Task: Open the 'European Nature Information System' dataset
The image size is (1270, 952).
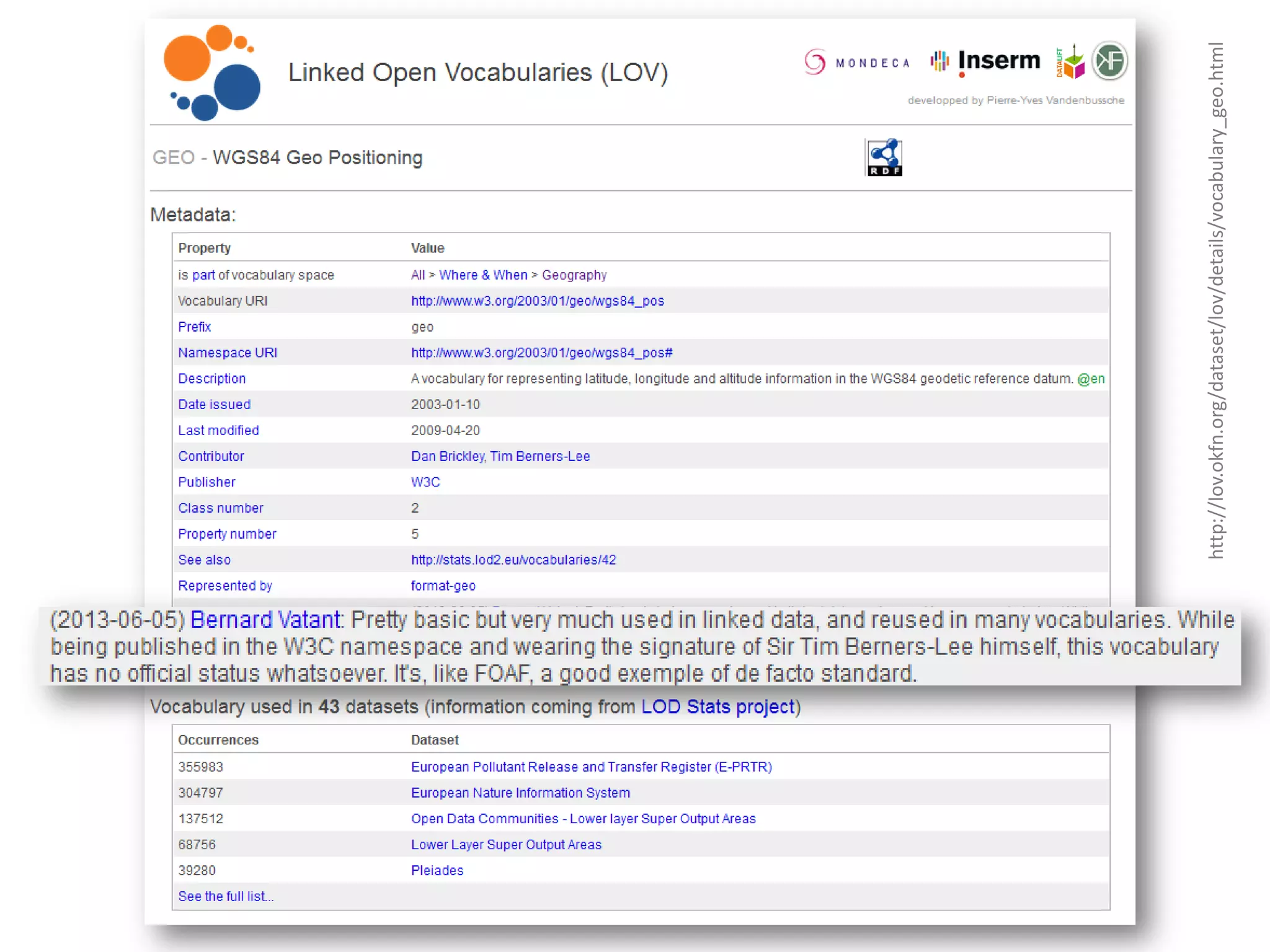Action: (520, 793)
